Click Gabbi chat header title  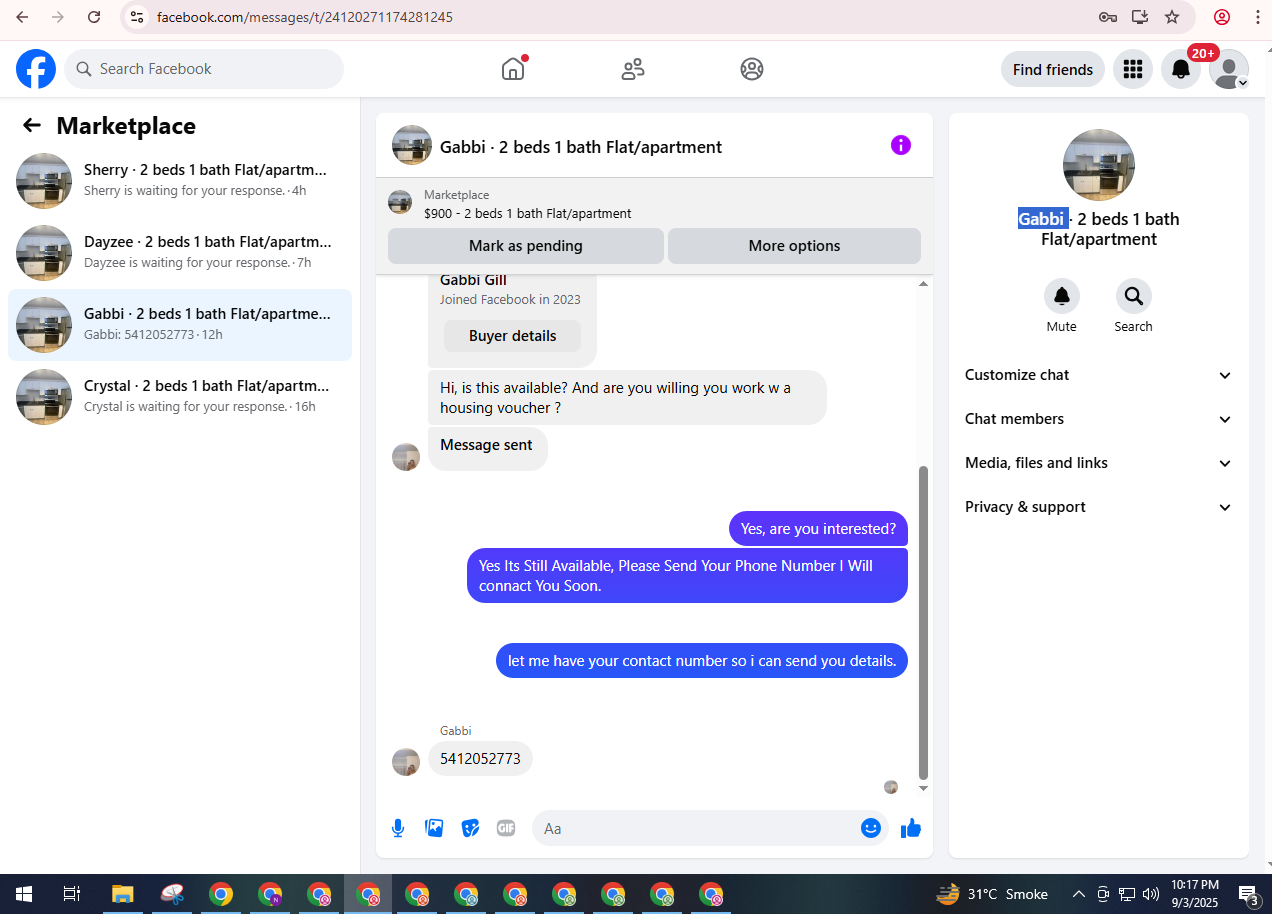coord(581,147)
